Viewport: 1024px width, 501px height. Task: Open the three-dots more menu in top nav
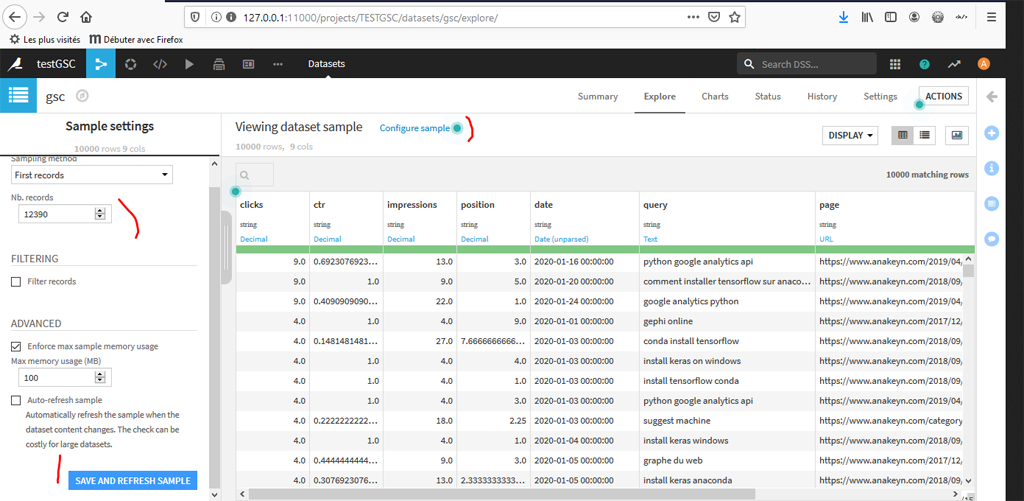point(278,64)
